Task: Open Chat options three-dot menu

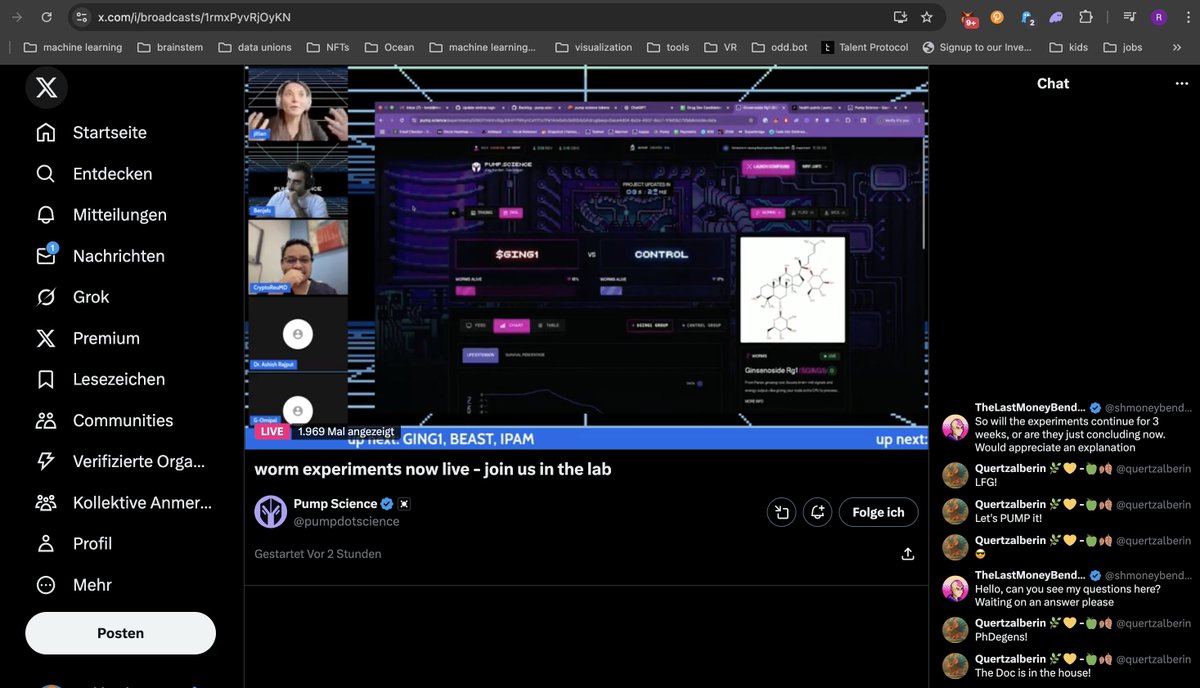Action: point(1182,84)
